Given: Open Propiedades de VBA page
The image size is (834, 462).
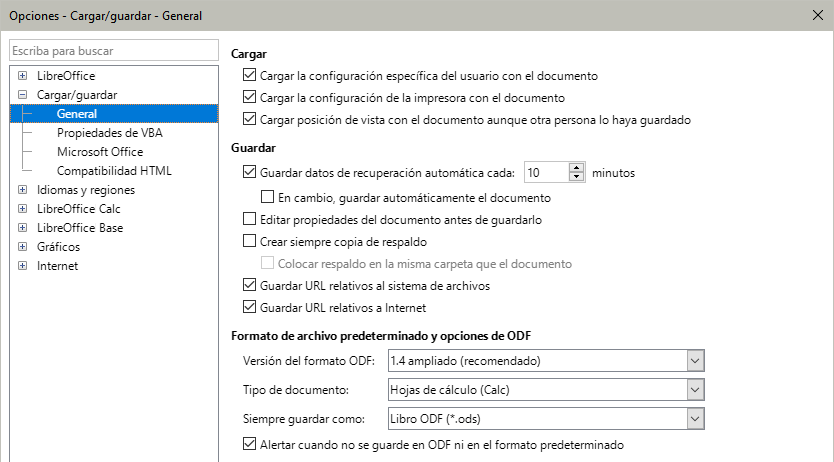Looking at the screenshot, I should tap(110, 133).
